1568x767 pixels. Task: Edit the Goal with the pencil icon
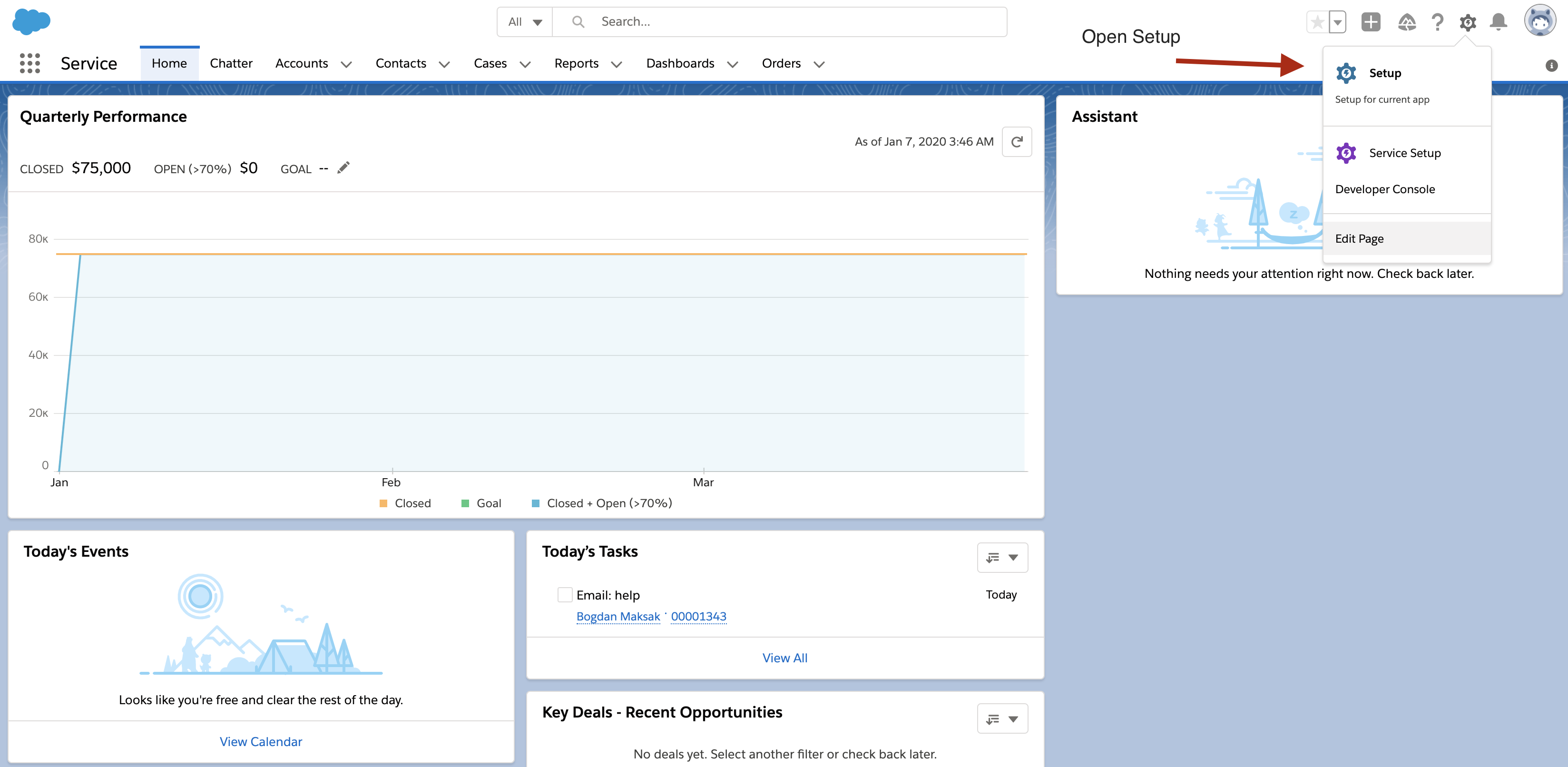(343, 167)
